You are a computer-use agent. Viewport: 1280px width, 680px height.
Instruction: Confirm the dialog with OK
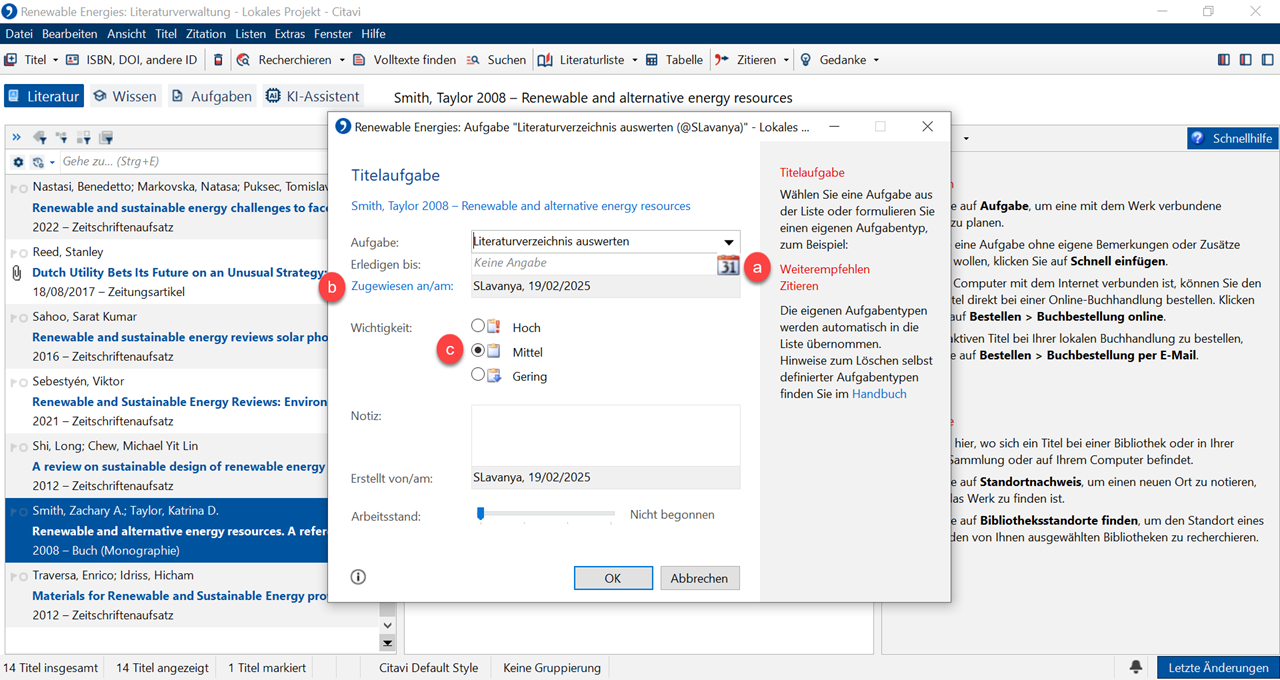pos(613,578)
